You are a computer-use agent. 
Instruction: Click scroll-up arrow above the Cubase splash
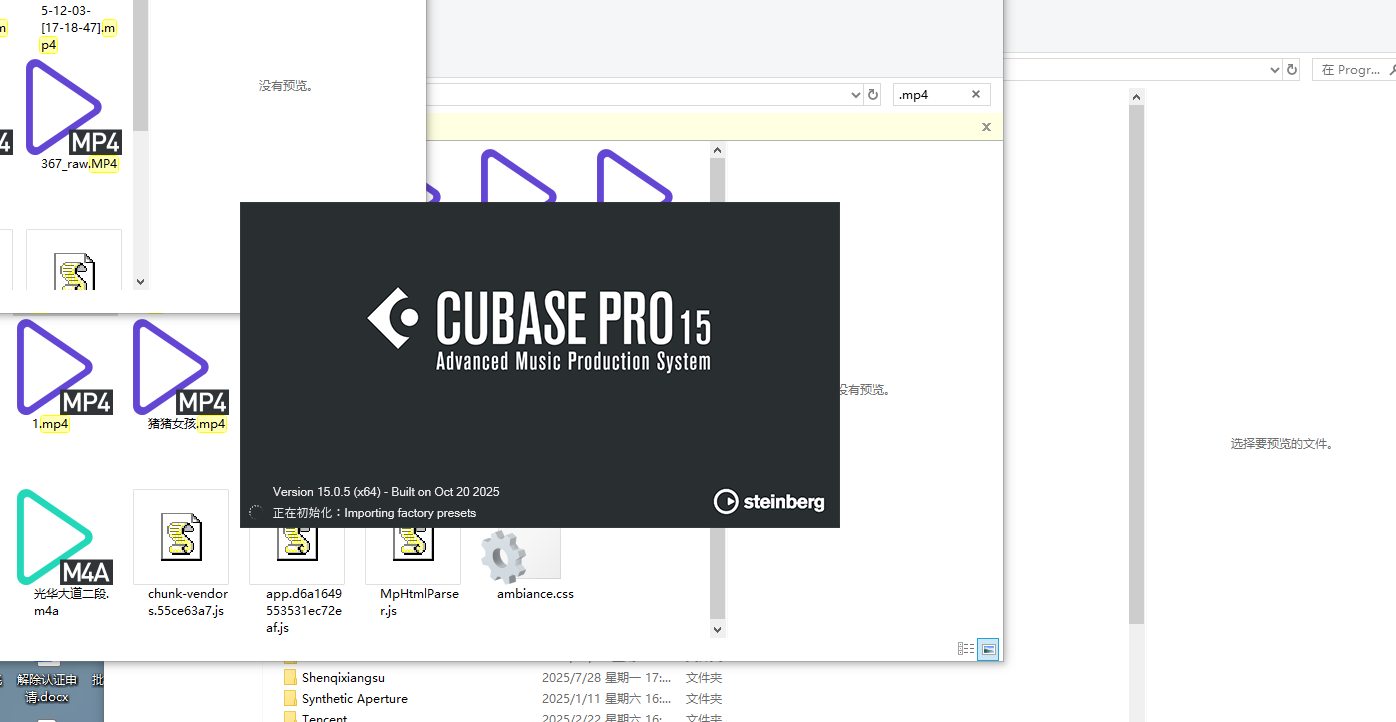click(716, 151)
